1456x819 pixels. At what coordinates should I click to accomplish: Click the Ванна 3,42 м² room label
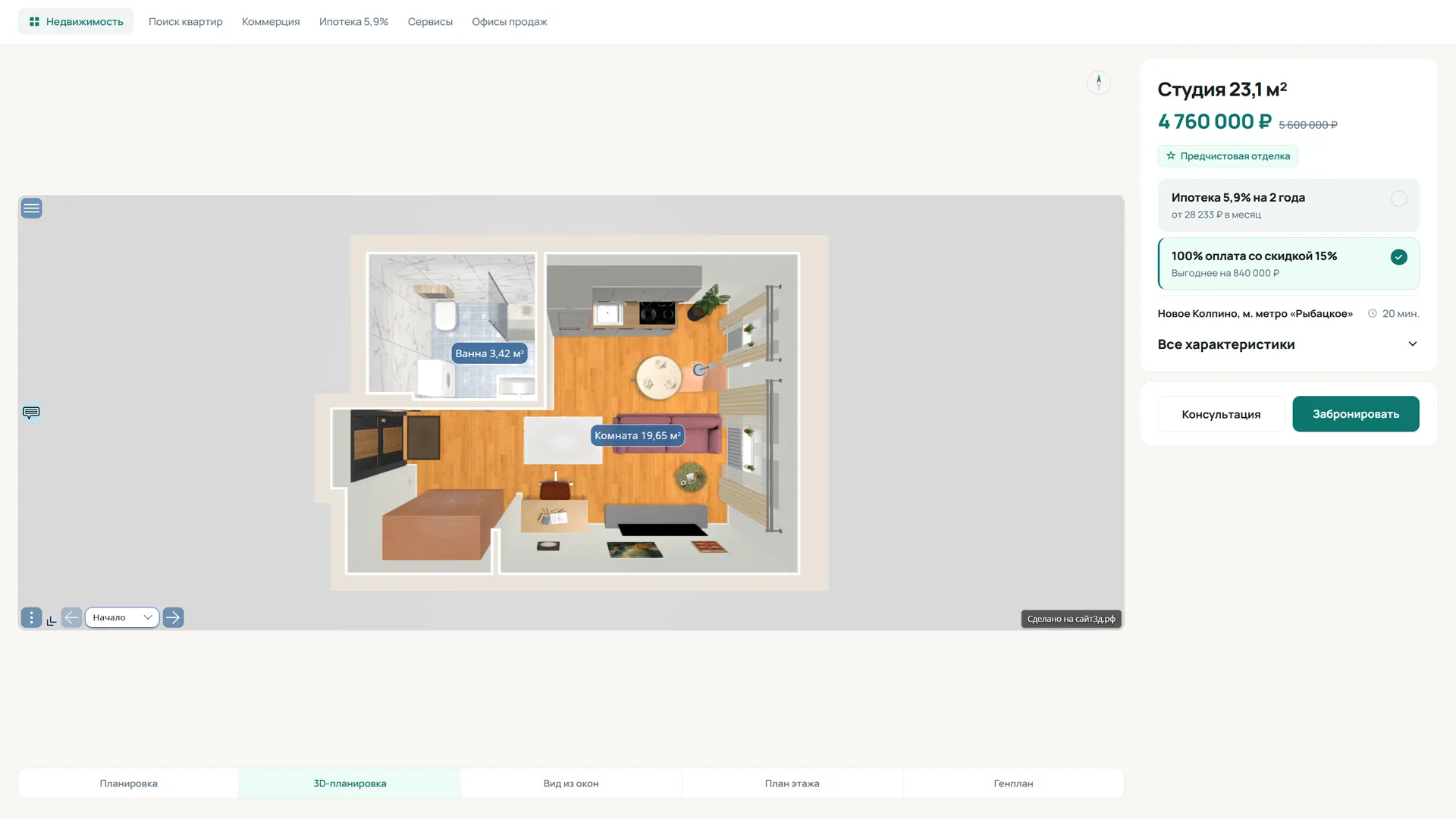(489, 353)
